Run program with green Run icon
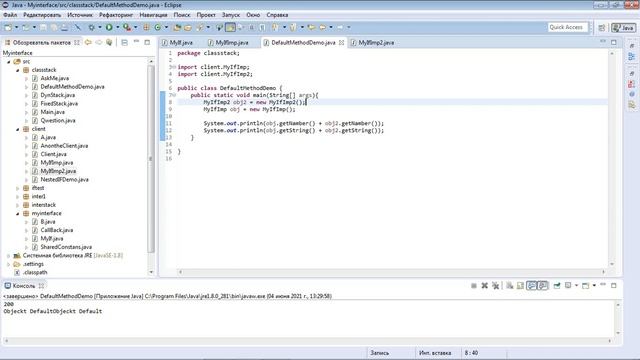Screen dimensions: 640x360 click(x=109, y=27)
